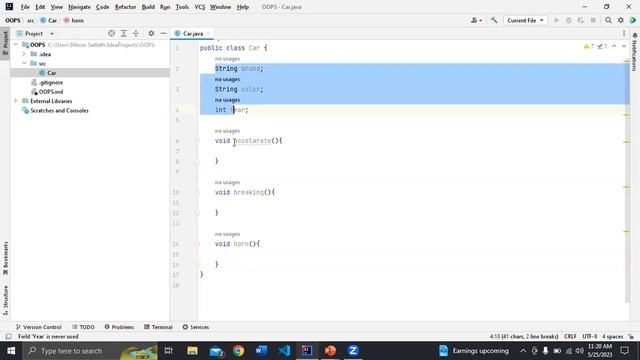This screenshot has height=360, width=640.
Task: Open the Chrome icon in the taskbar
Action: [x=238, y=351]
